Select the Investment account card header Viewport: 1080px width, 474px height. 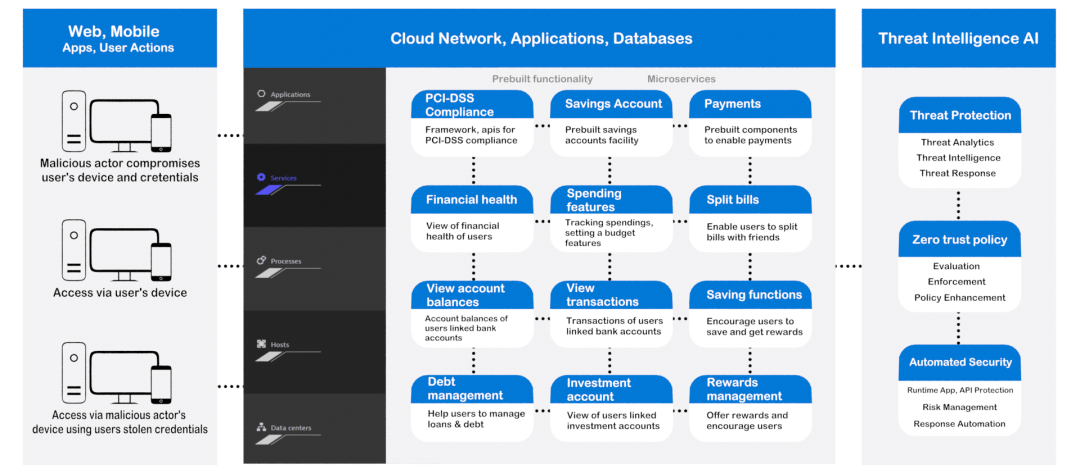(612, 389)
